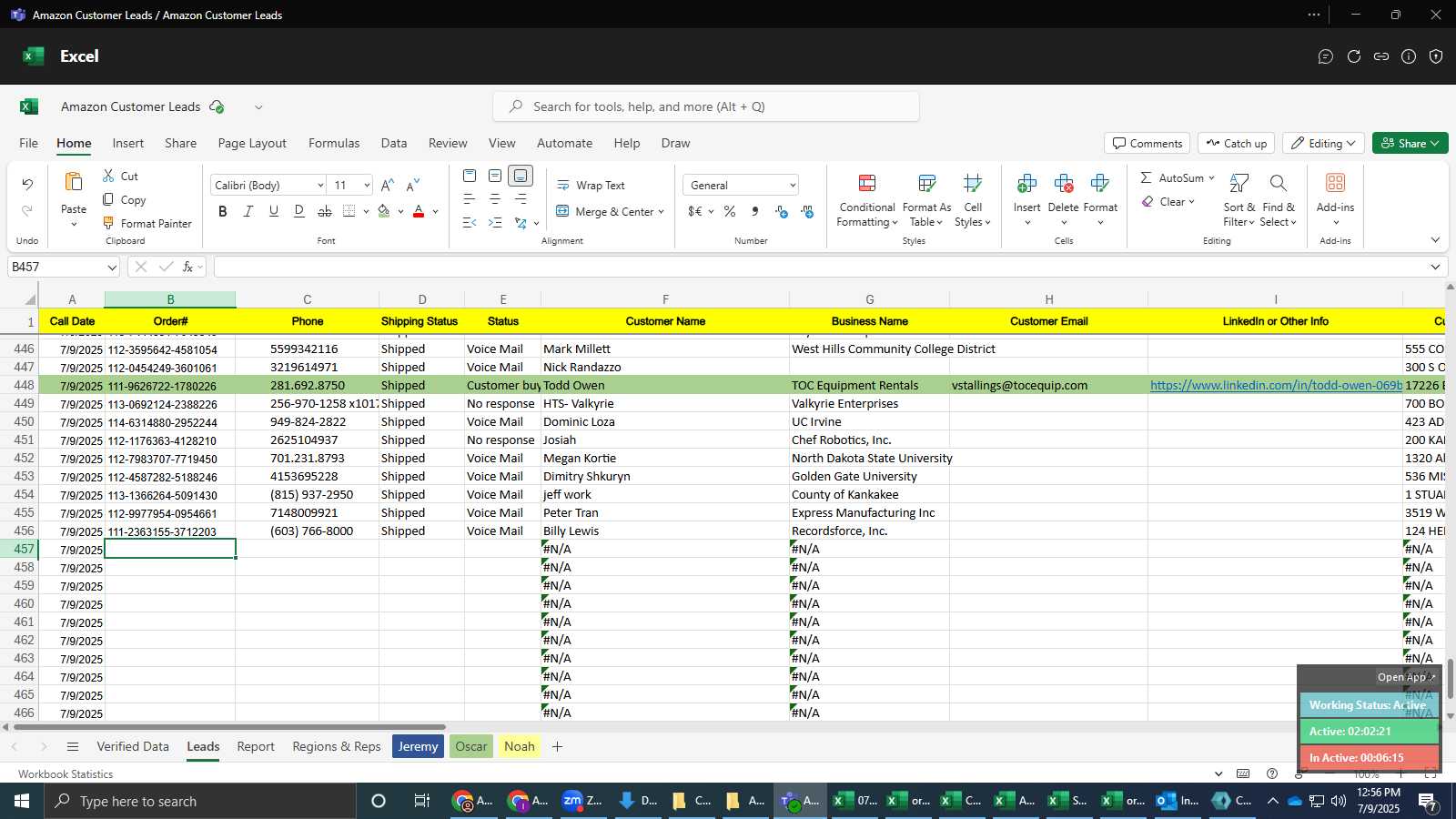Click the Comments button

1148,143
